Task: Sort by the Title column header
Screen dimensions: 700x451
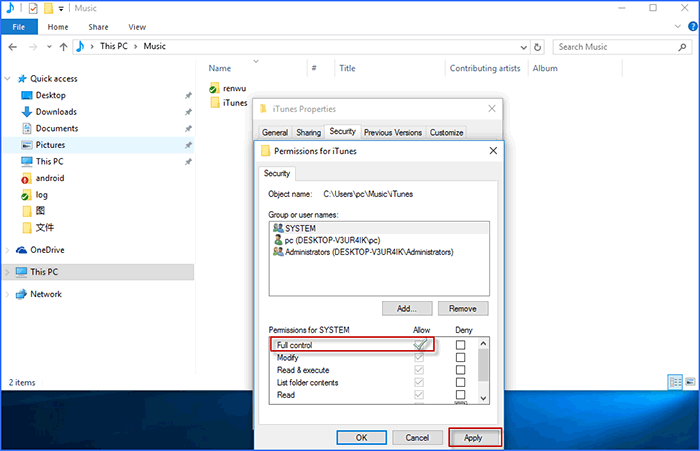Action: tap(347, 68)
